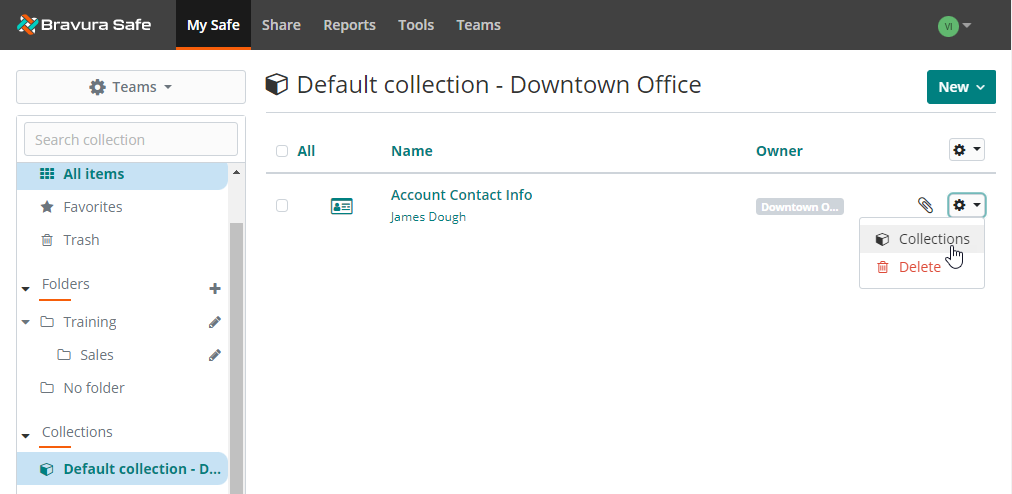The image size is (1012, 494).
Task: Tick the Account Contact Info row checkbox
Action: [x=282, y=205]
